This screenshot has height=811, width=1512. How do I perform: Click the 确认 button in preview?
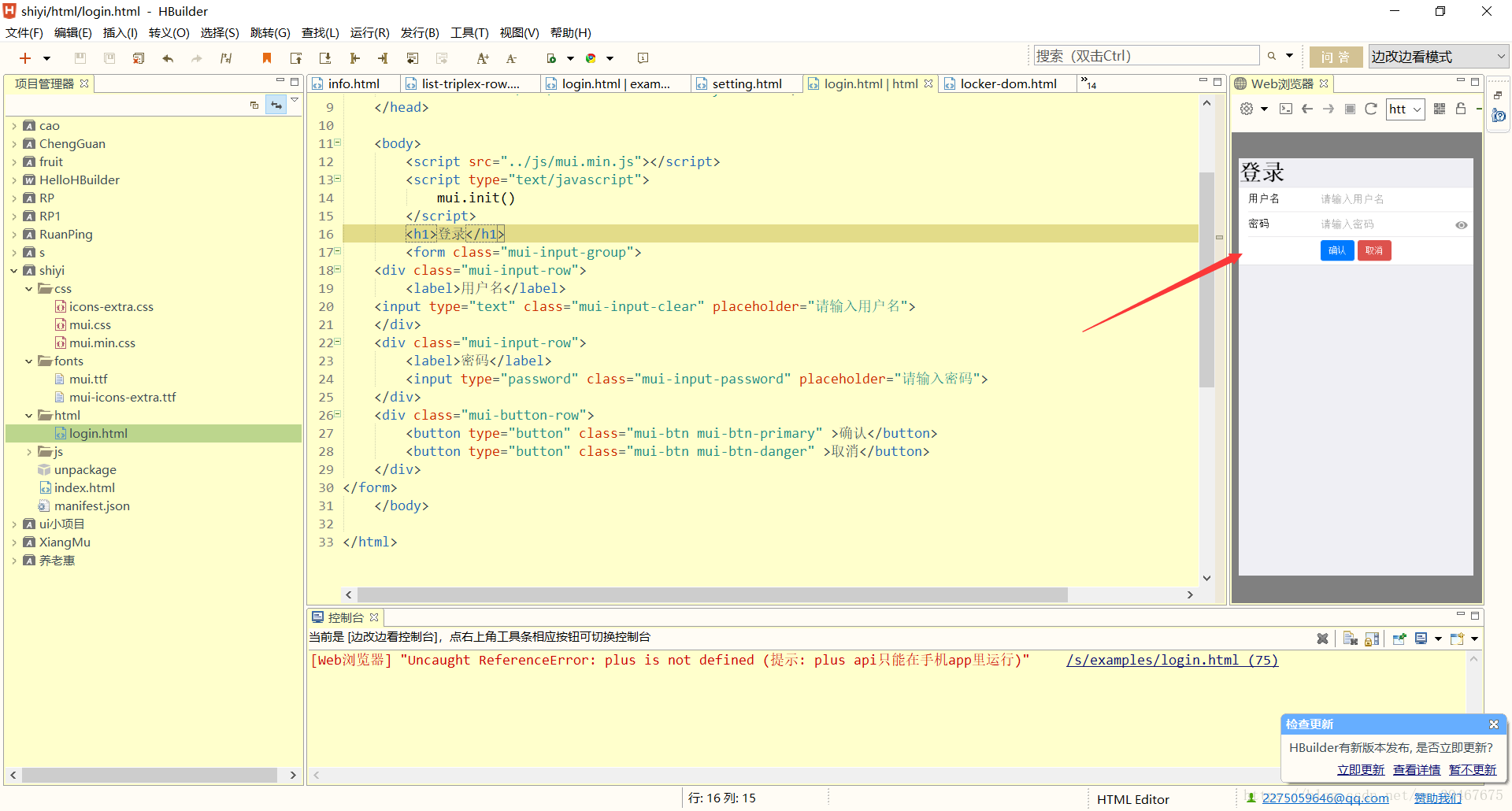[1337, 250]
